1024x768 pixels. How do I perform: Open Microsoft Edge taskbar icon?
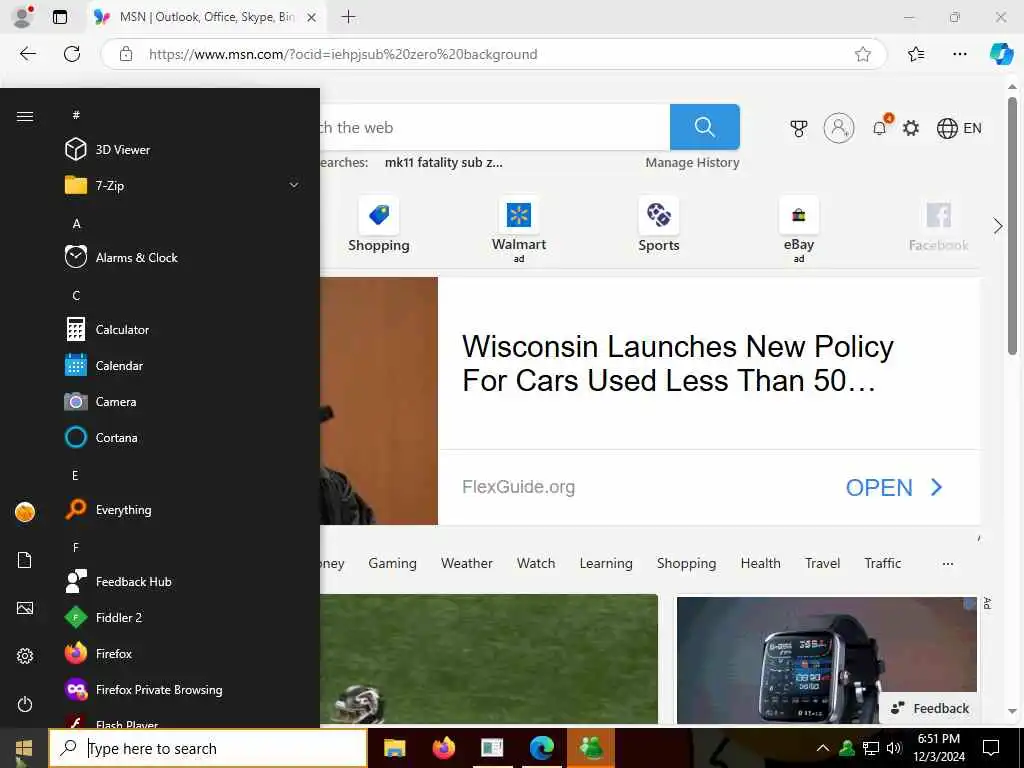pos(541,748)
